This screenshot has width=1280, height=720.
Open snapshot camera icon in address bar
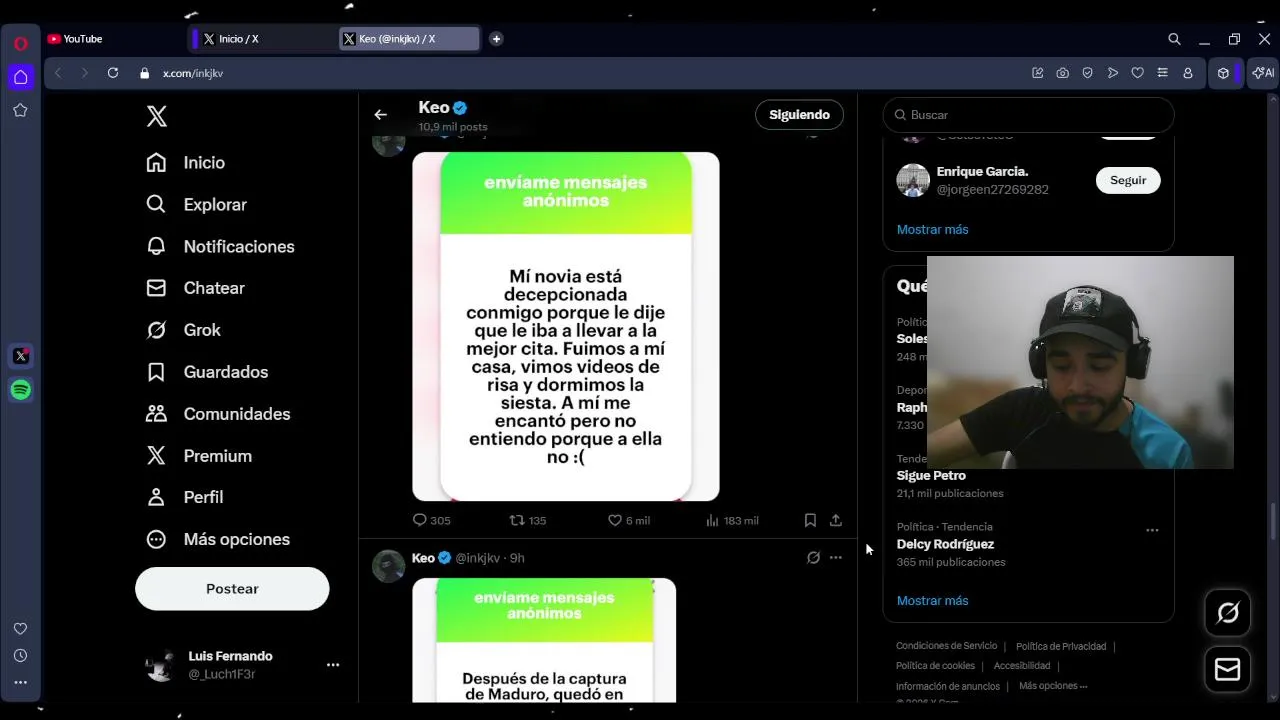pyautogui.click(x=1062, y=73)
